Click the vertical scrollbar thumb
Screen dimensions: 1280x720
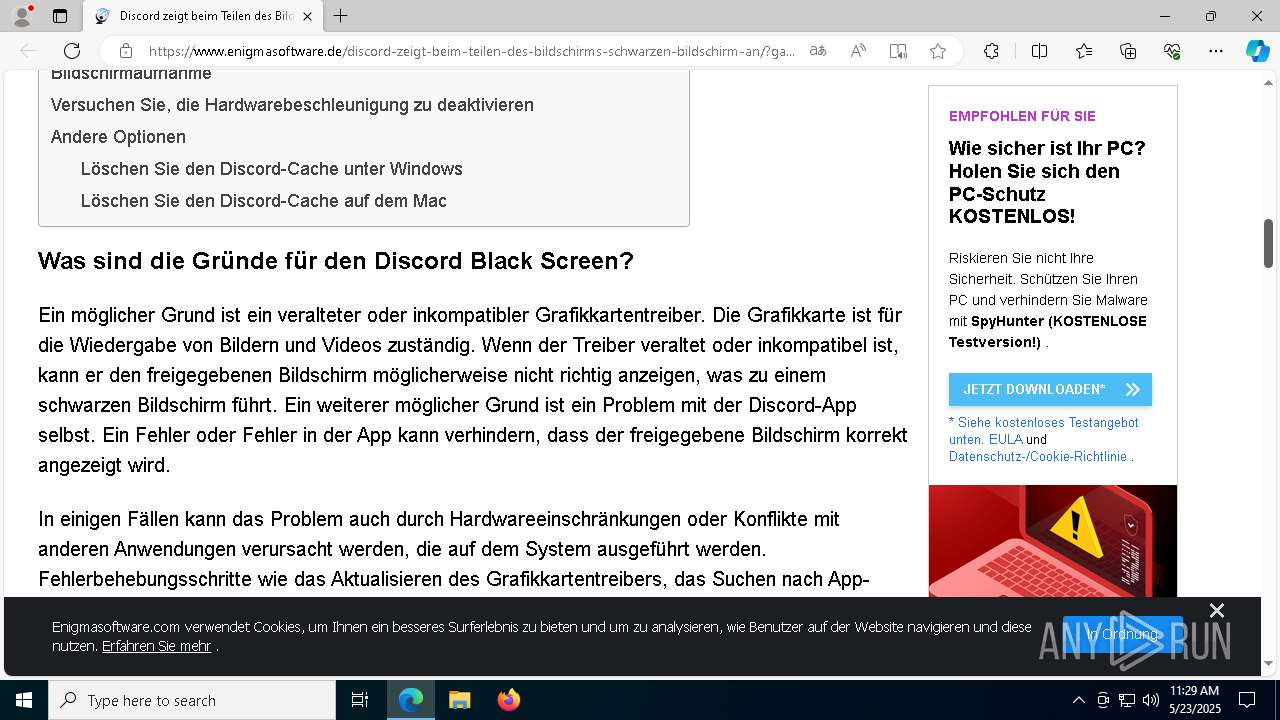(x=1269, y=243)
